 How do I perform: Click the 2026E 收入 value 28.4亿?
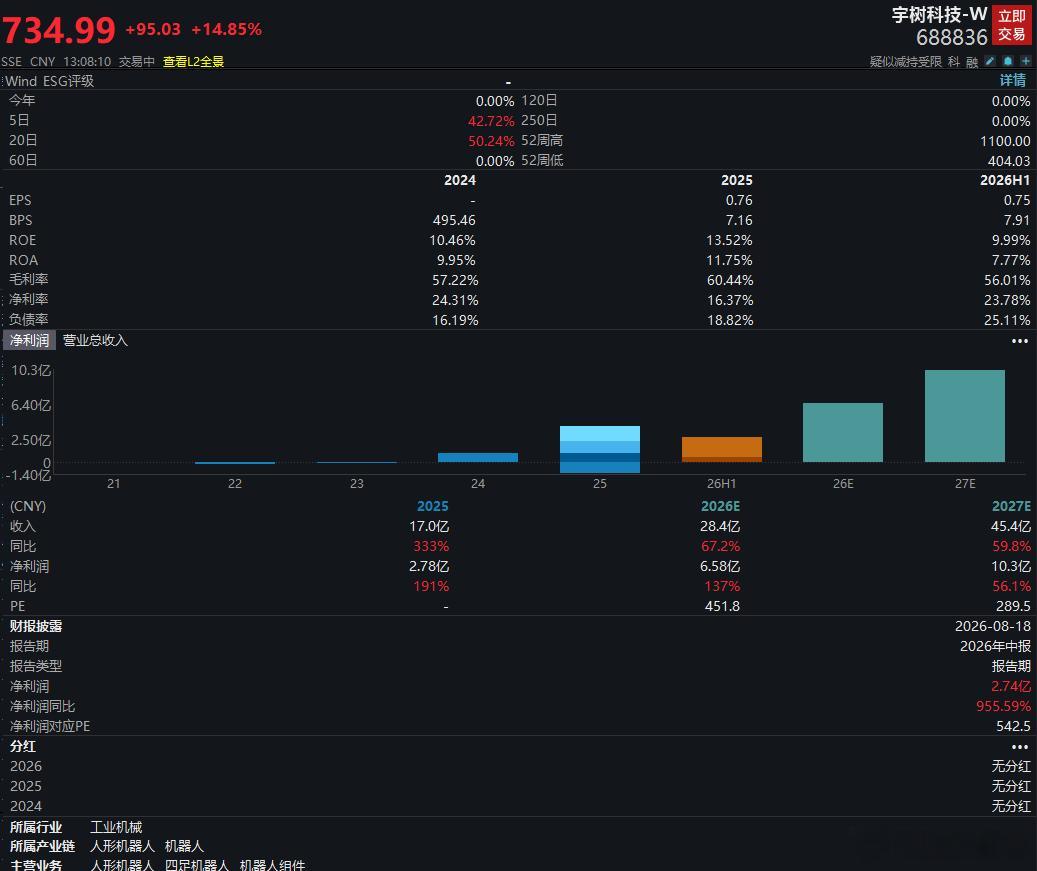point(720,526)
